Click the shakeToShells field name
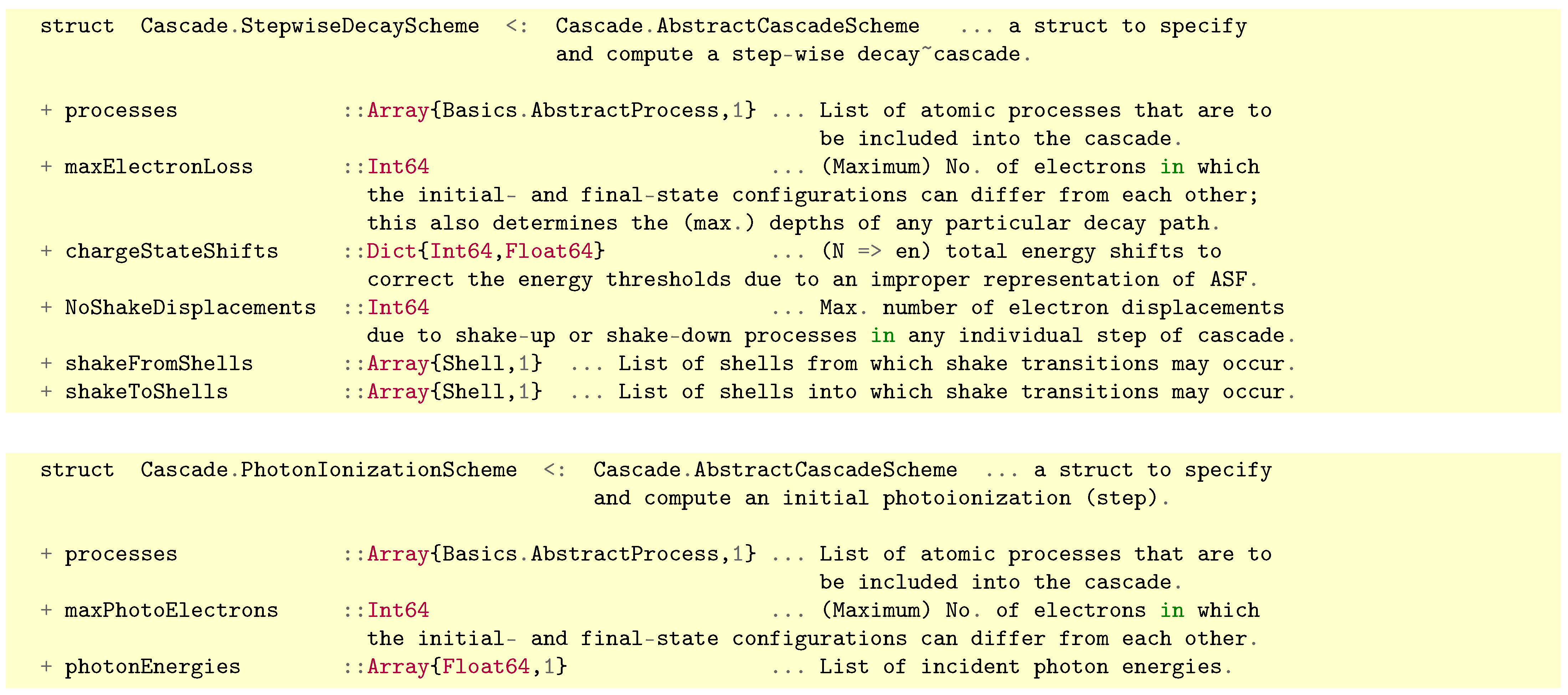 click(x=146, y=391)
